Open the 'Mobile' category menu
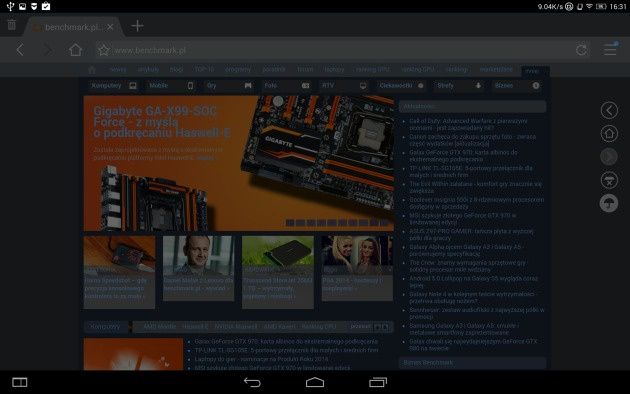This screenshot has width=630, height=394. pyautogui.click(x=171, y=86)
